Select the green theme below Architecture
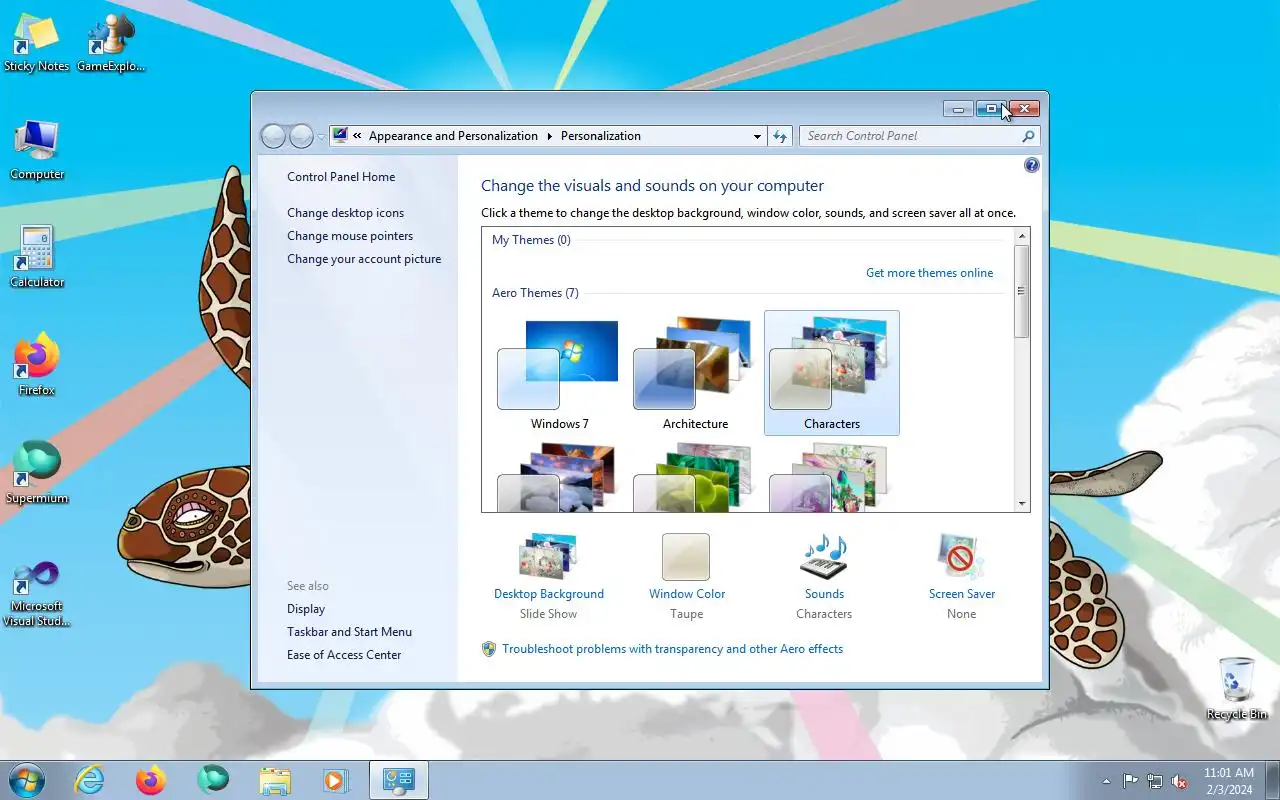The image size is (1280, 800). click(696, 478)
